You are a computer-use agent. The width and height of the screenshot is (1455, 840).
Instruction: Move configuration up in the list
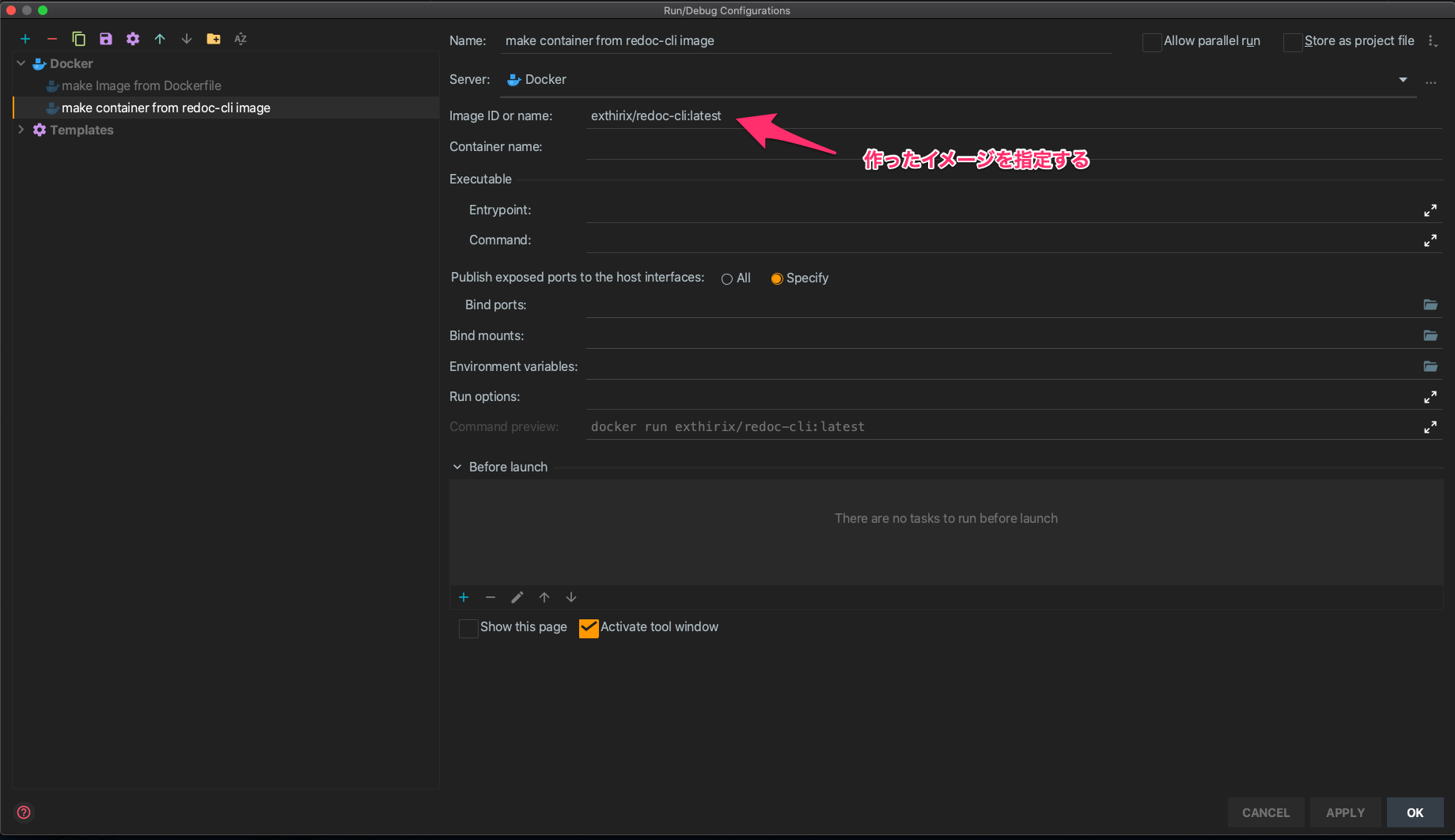(x=160, y=39)
